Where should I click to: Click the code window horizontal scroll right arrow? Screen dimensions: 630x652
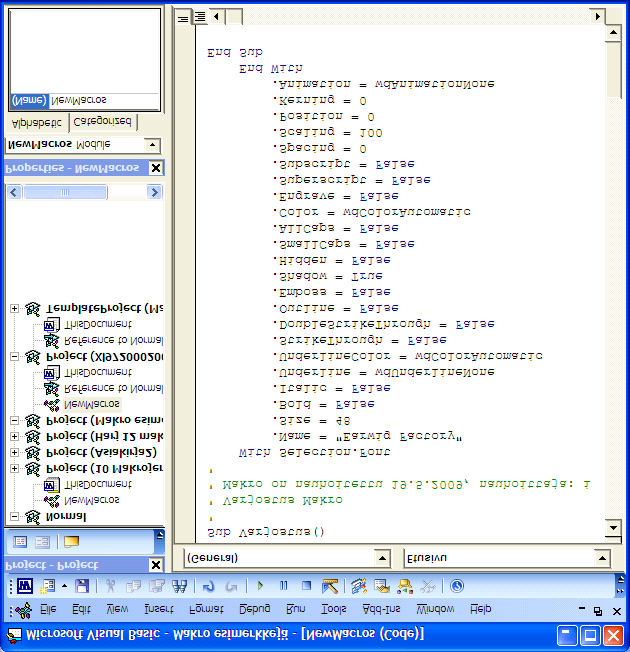tap(598, 17)
